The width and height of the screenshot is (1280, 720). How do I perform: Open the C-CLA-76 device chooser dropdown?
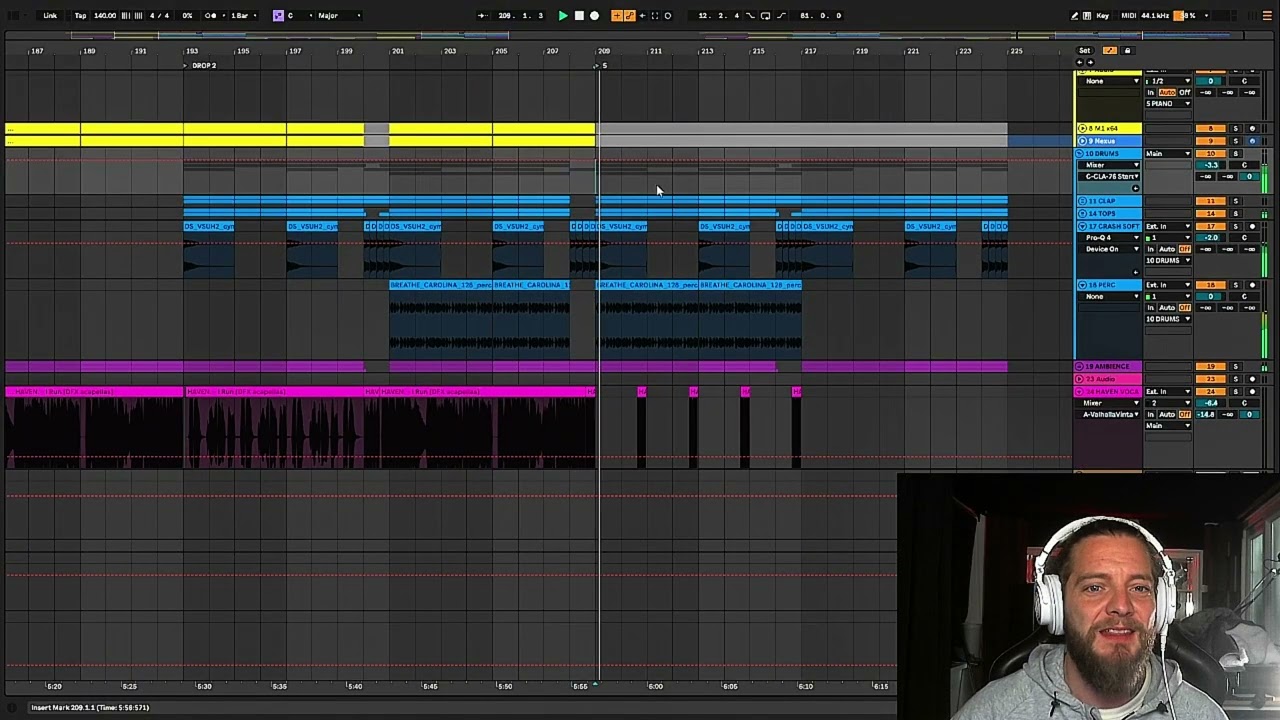tap(1109, 176)
